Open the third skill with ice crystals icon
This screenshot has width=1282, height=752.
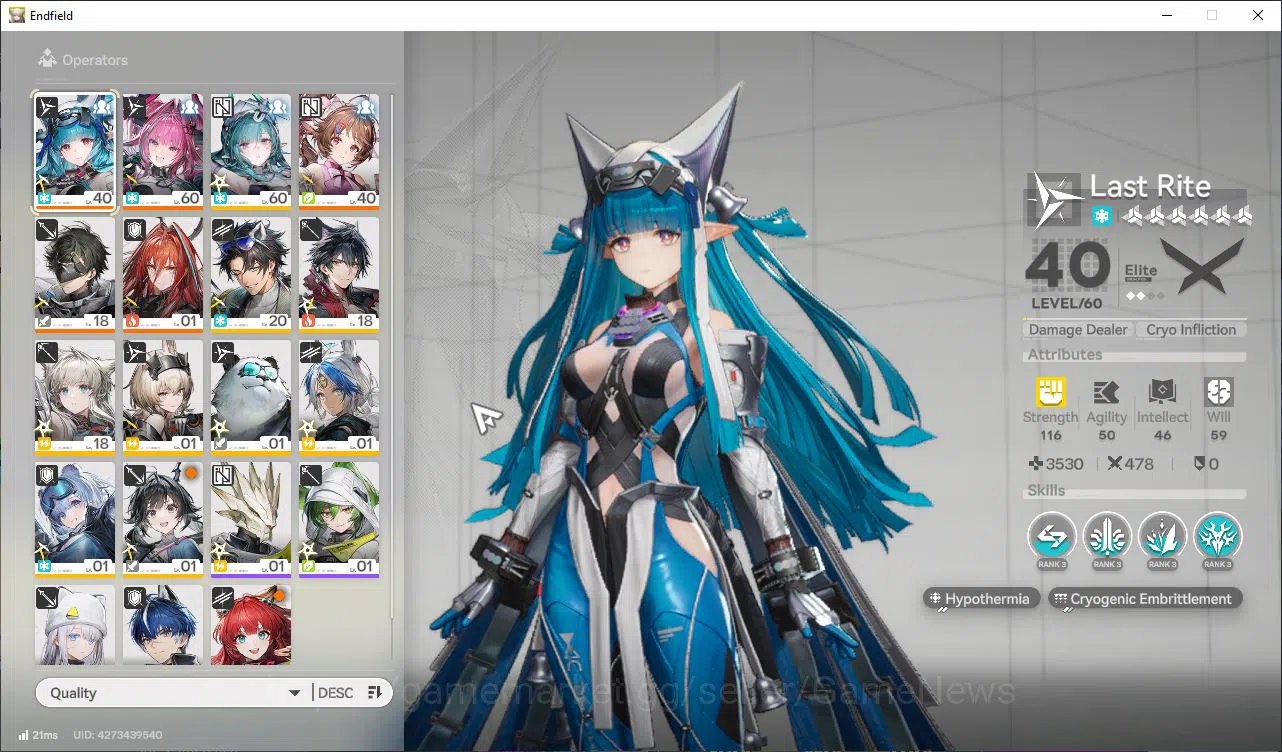coord(1162,536)
